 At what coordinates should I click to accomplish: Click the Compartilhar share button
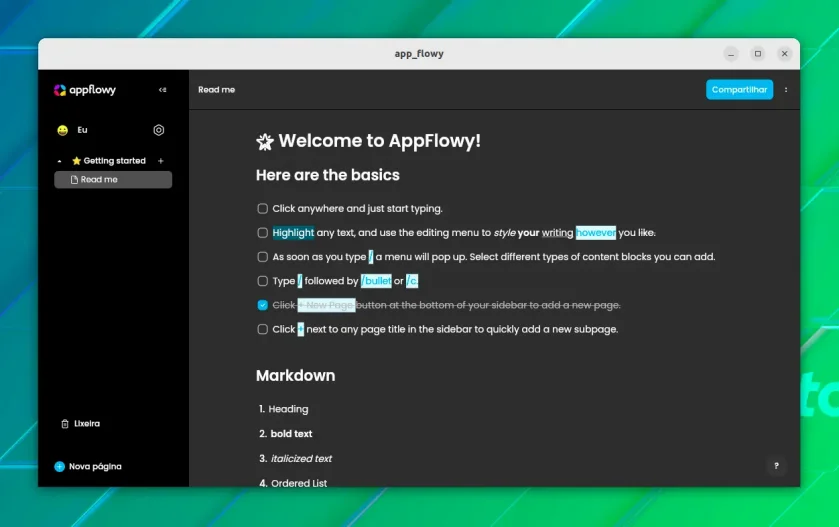click(x=739, y=89)
